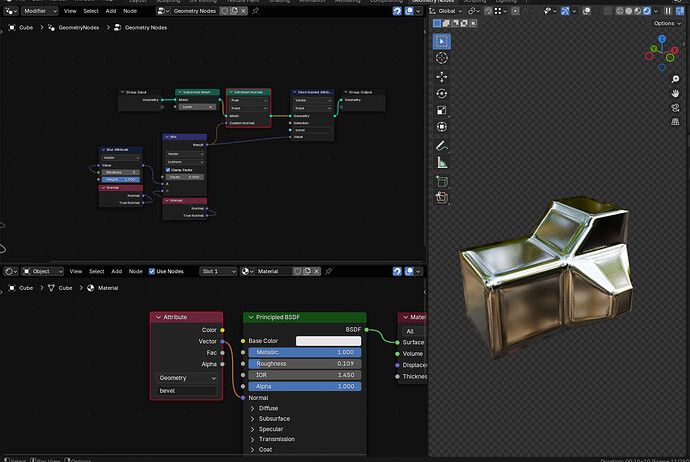Pin the Material in shader editor
The height and width of the screenshot is (462, 690).
(328, 271)
